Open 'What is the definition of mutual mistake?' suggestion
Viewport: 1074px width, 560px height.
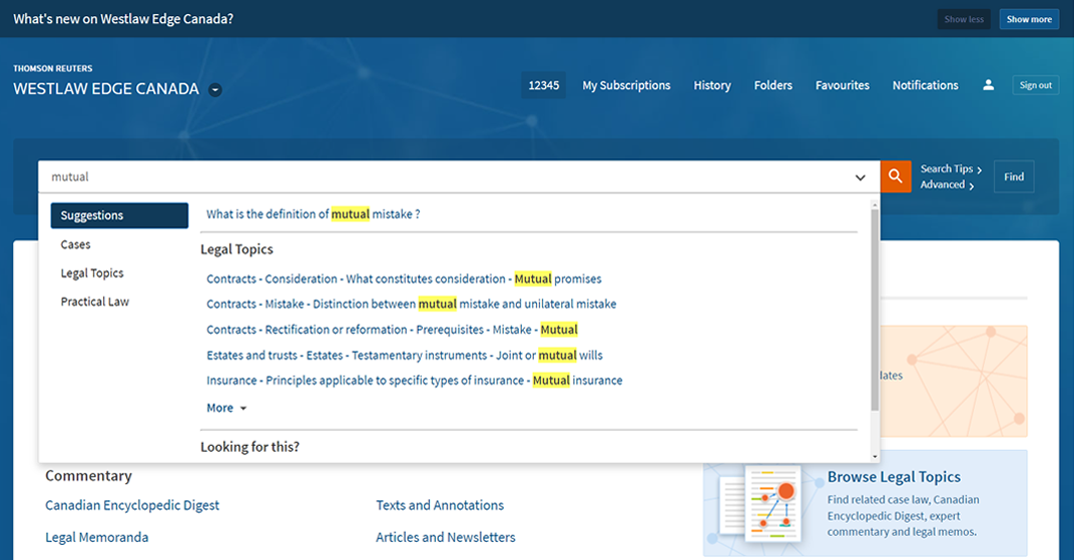point(313,214)
